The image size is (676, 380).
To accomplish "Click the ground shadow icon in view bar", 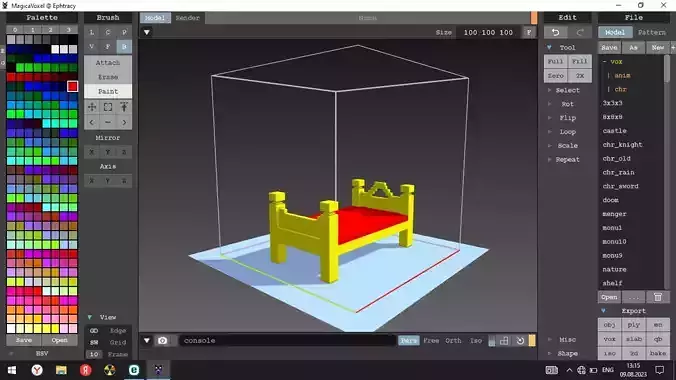I will coord(492,341).
